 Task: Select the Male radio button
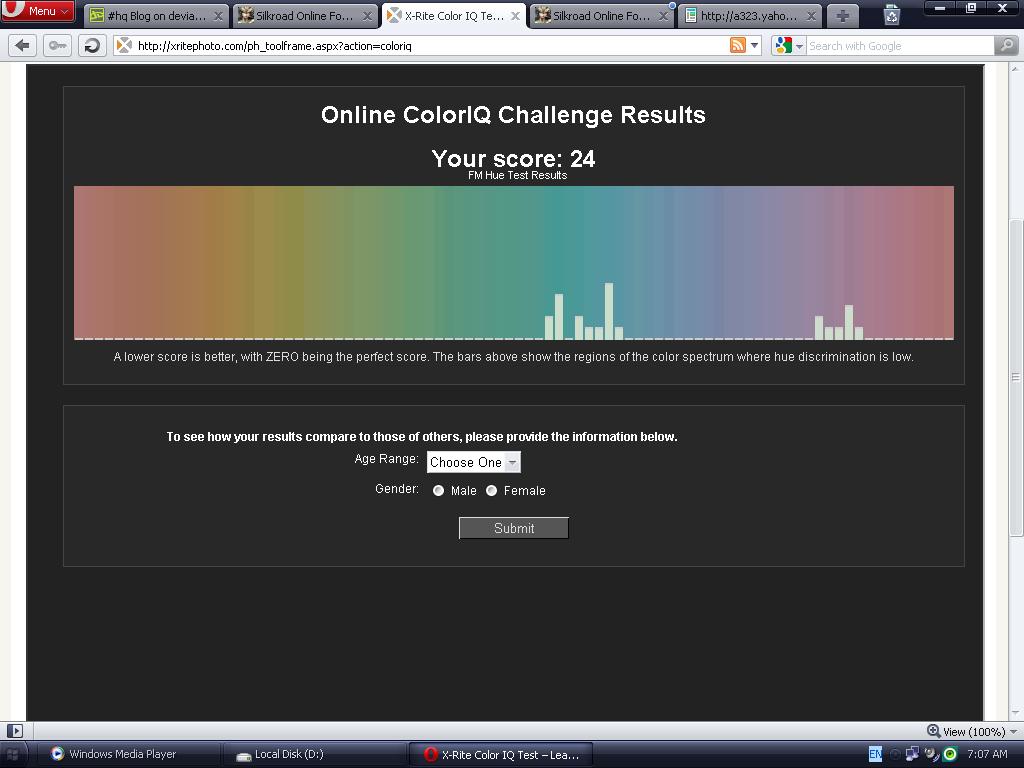point(438,491)
